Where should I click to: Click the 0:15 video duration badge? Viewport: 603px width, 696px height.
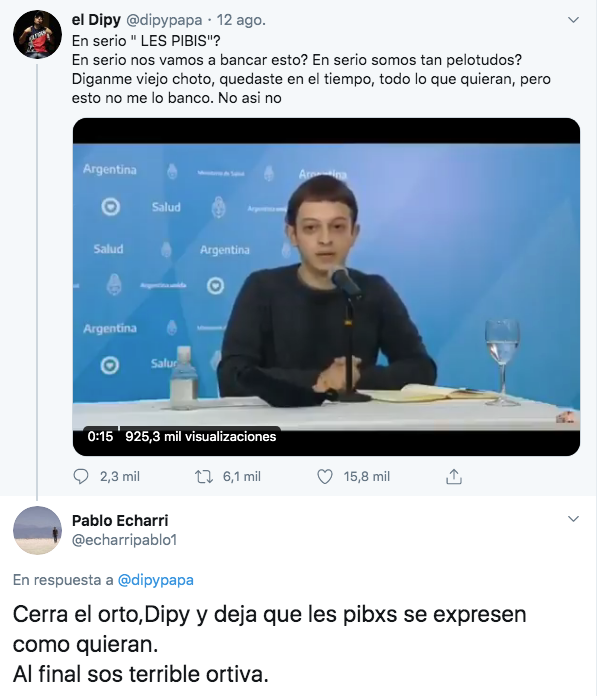(100, 436)
